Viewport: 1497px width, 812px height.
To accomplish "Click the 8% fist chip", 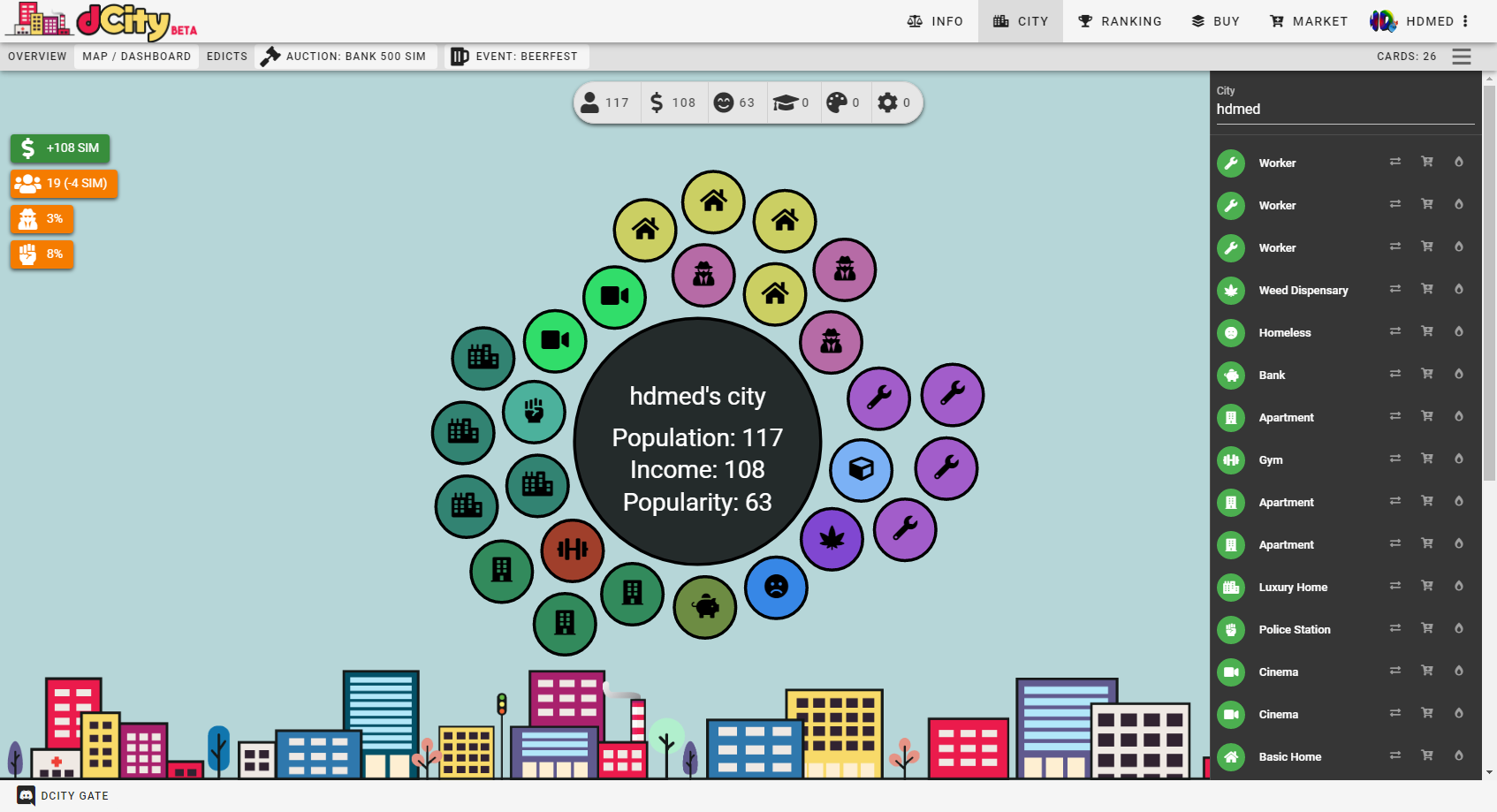I will pos(42,254).
